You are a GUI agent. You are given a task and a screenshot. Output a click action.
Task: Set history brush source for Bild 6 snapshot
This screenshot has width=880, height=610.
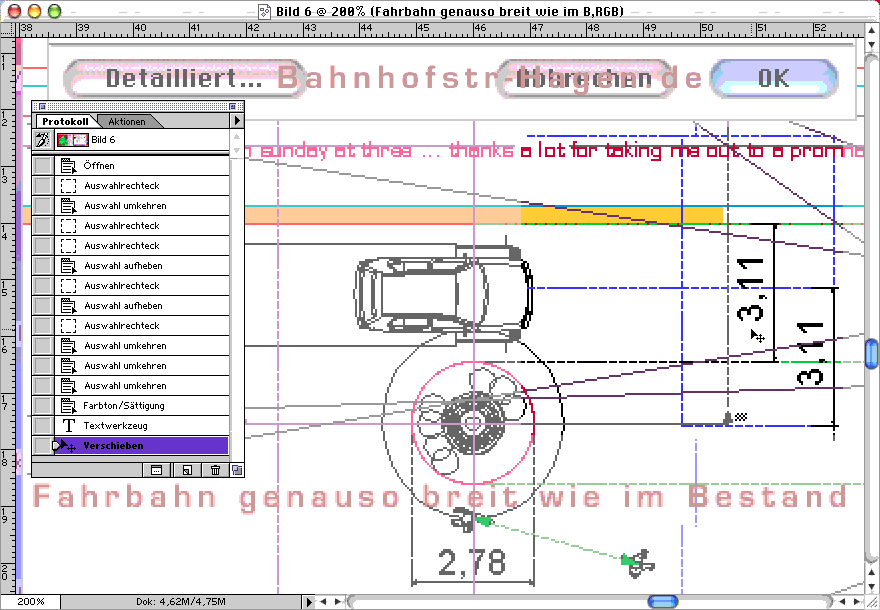pos(43,140)
